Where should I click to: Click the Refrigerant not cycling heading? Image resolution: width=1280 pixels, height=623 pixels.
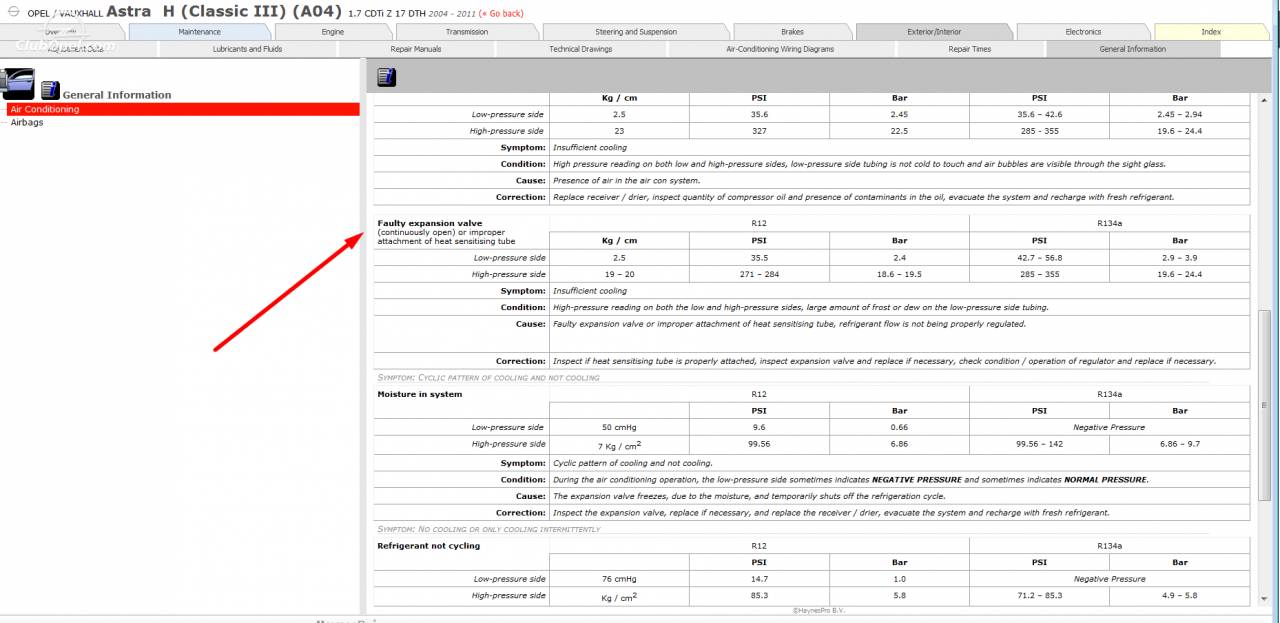point(429,546)
